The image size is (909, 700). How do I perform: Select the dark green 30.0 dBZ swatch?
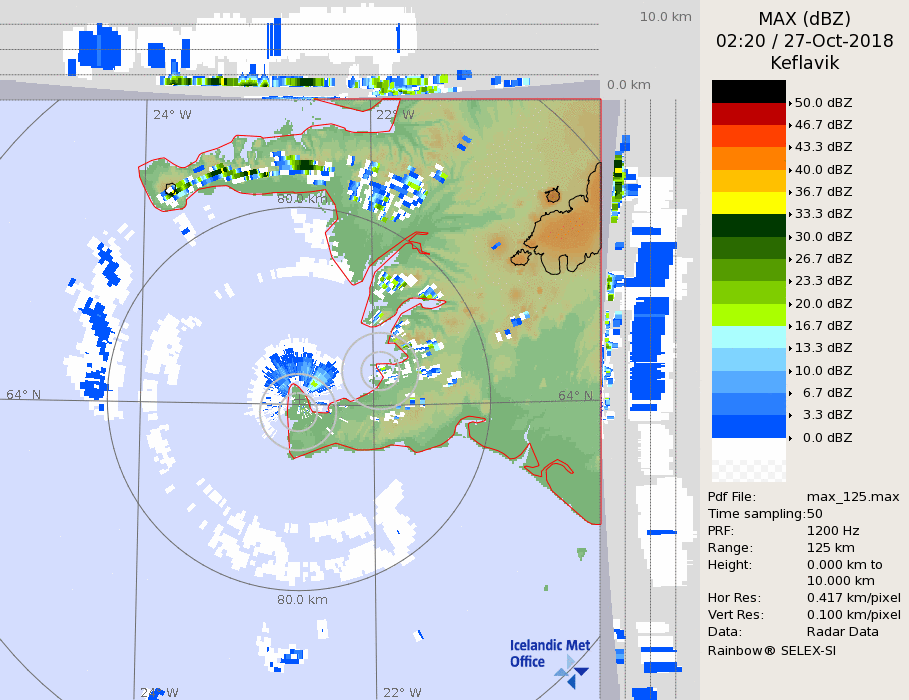(x=749, y=225)
